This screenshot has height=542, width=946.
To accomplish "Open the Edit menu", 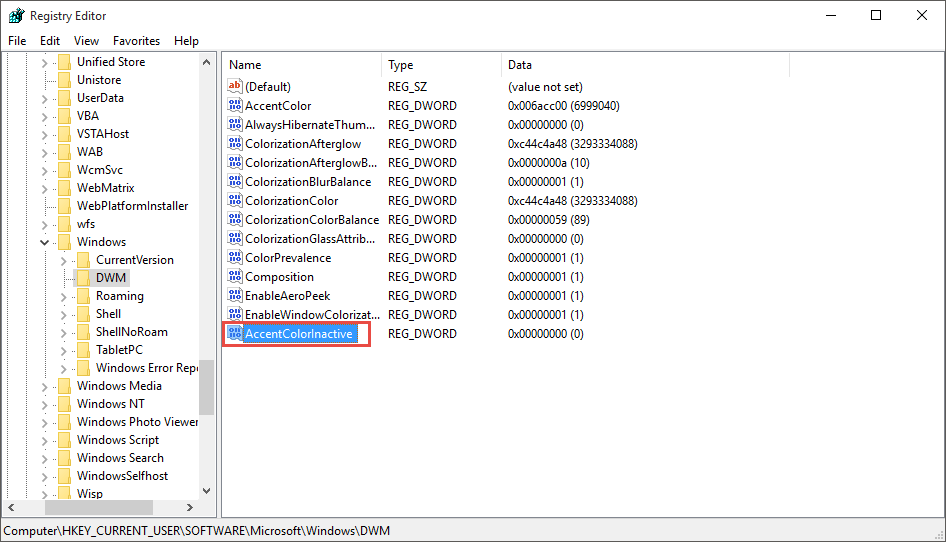I will (49, 40).
